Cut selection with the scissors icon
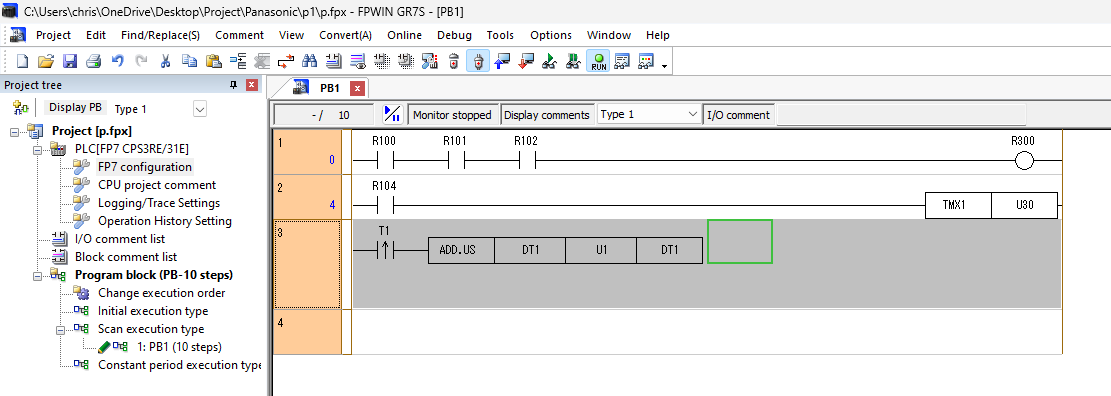 (165, 62)
